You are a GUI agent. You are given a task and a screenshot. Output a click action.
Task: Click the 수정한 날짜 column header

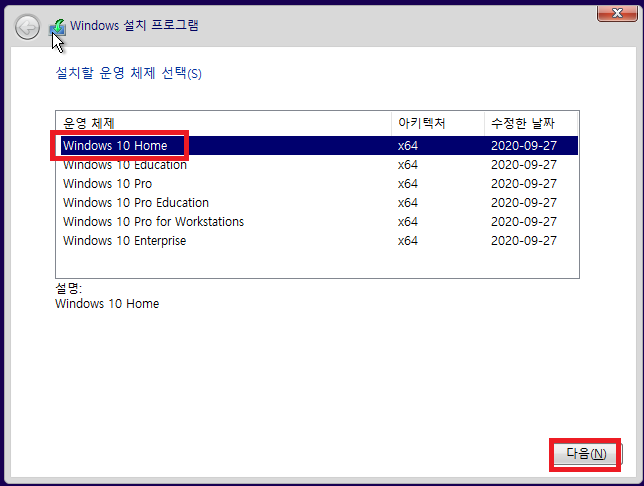pyautogui.click(x=531, y=123)
